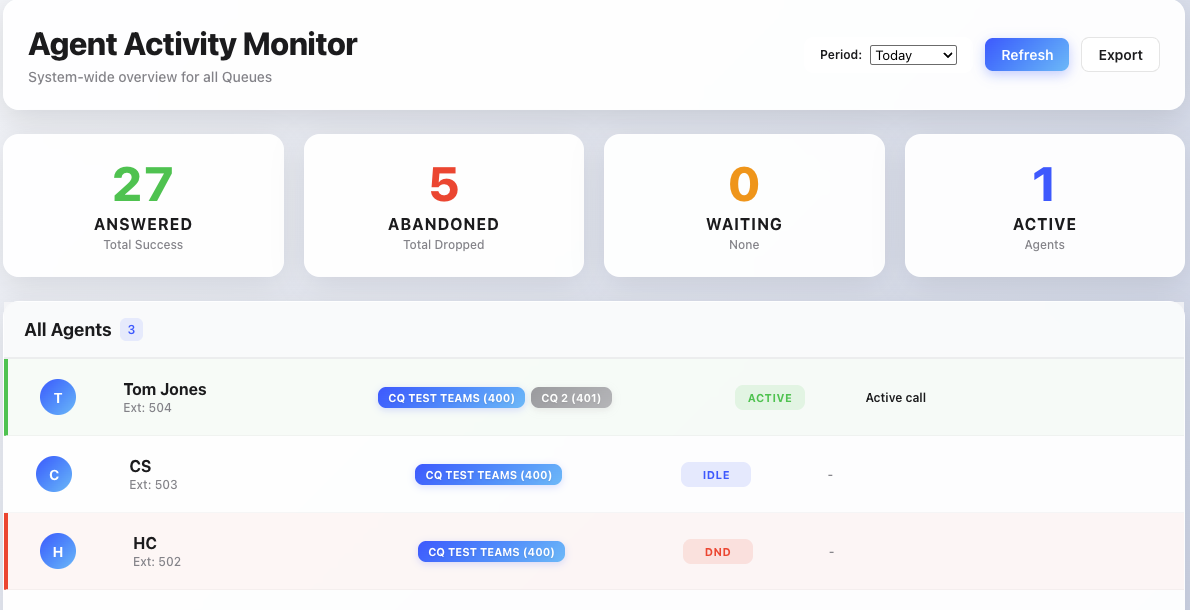Open the Abandoned calls card
This screenshot has width=1190, height=610.
click(444, 206)
